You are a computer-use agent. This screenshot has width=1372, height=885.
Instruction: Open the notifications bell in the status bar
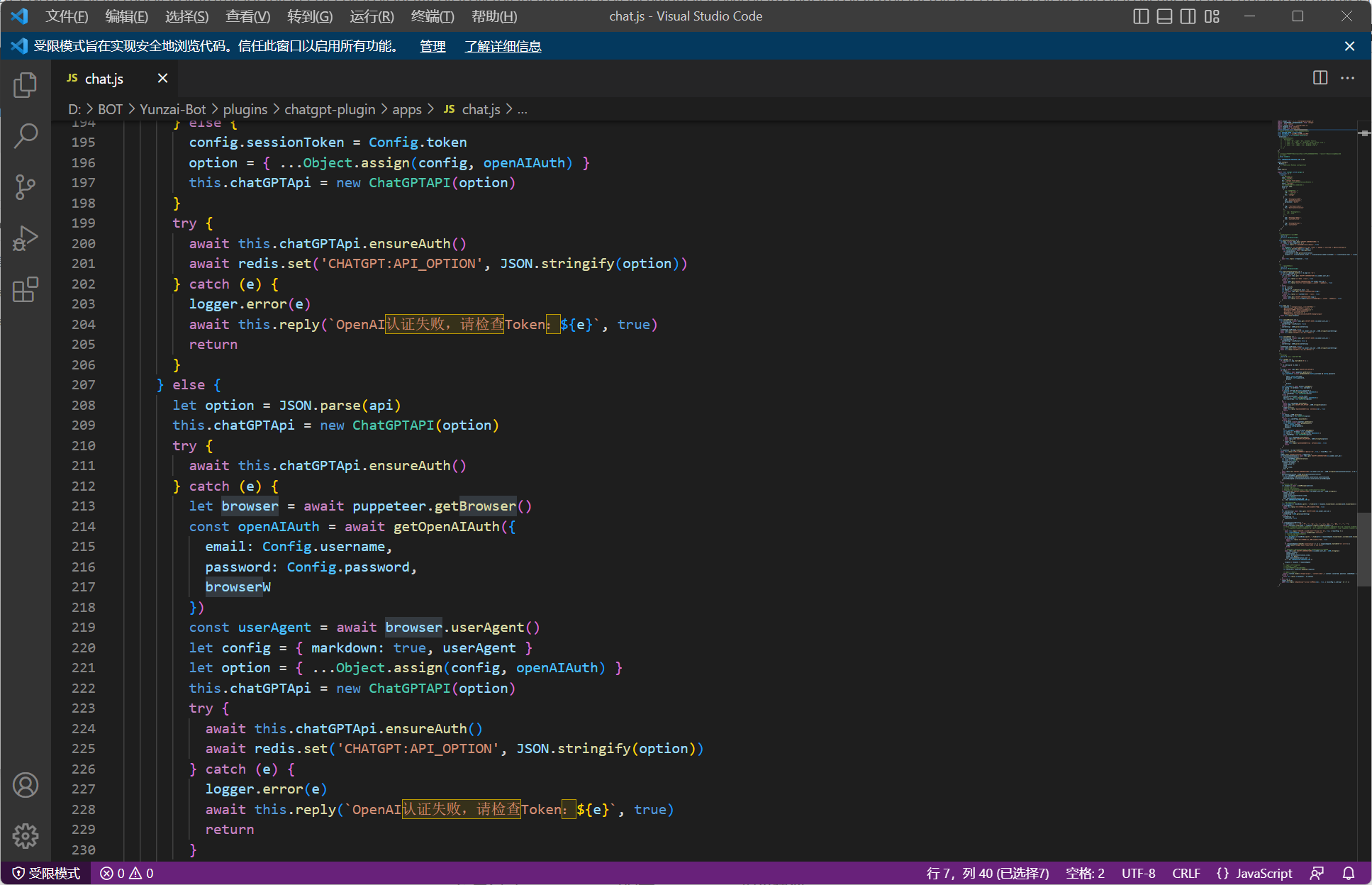click(1349, 873)
